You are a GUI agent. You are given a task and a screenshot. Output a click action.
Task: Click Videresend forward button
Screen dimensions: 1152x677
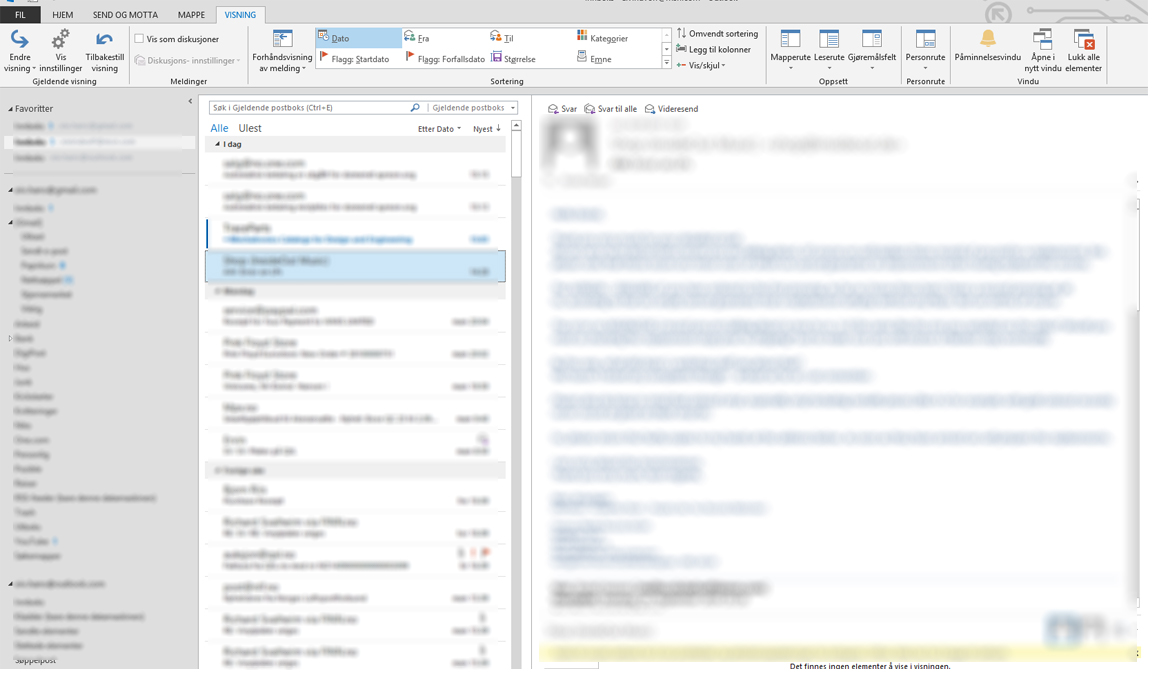(672, 109)
